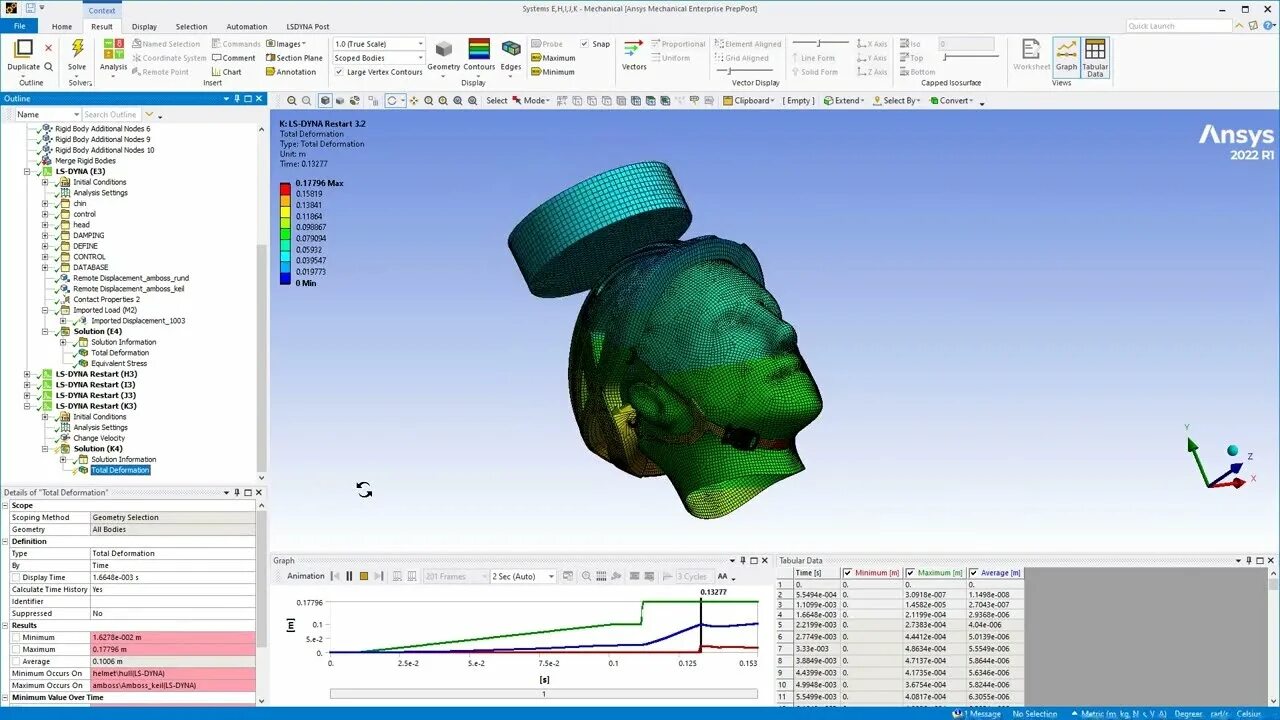
Task: Open the File menu
Action: point(20,26)
